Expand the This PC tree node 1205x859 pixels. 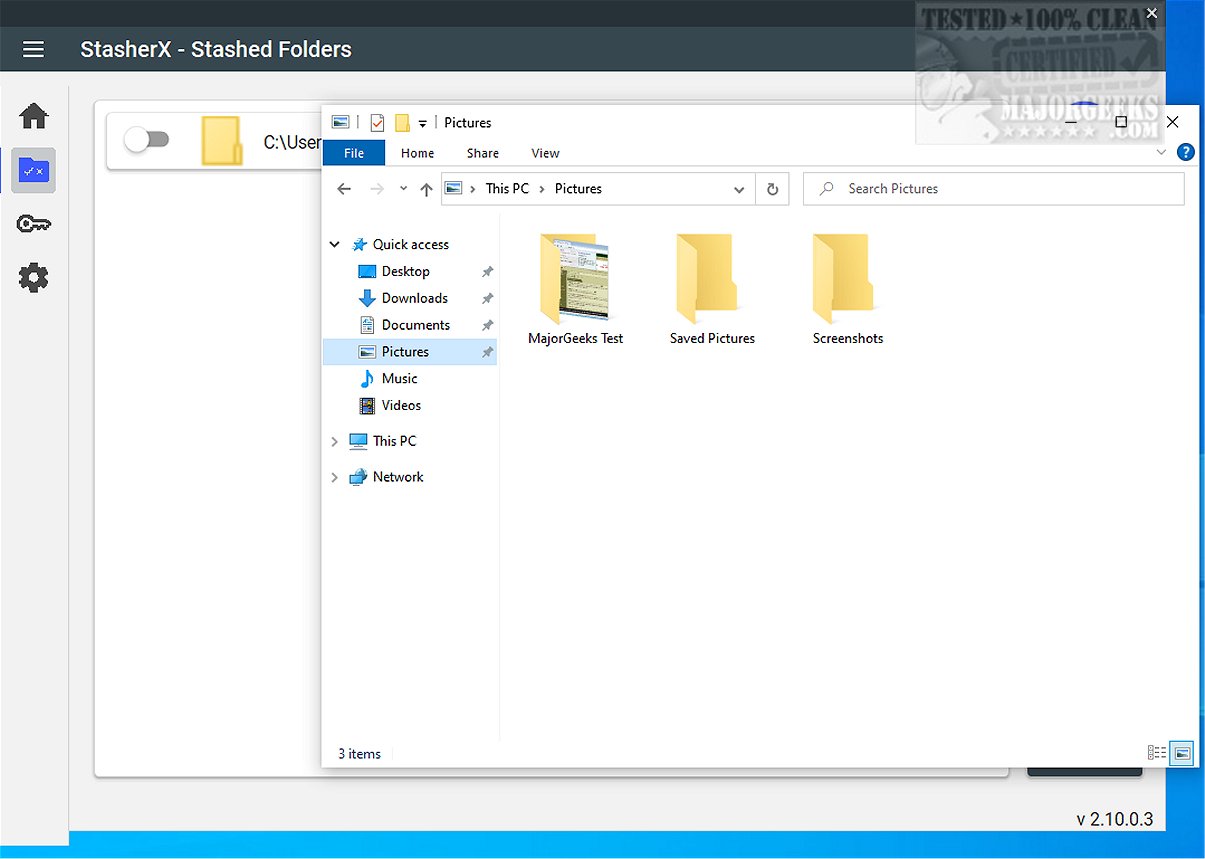pos(334,441)
